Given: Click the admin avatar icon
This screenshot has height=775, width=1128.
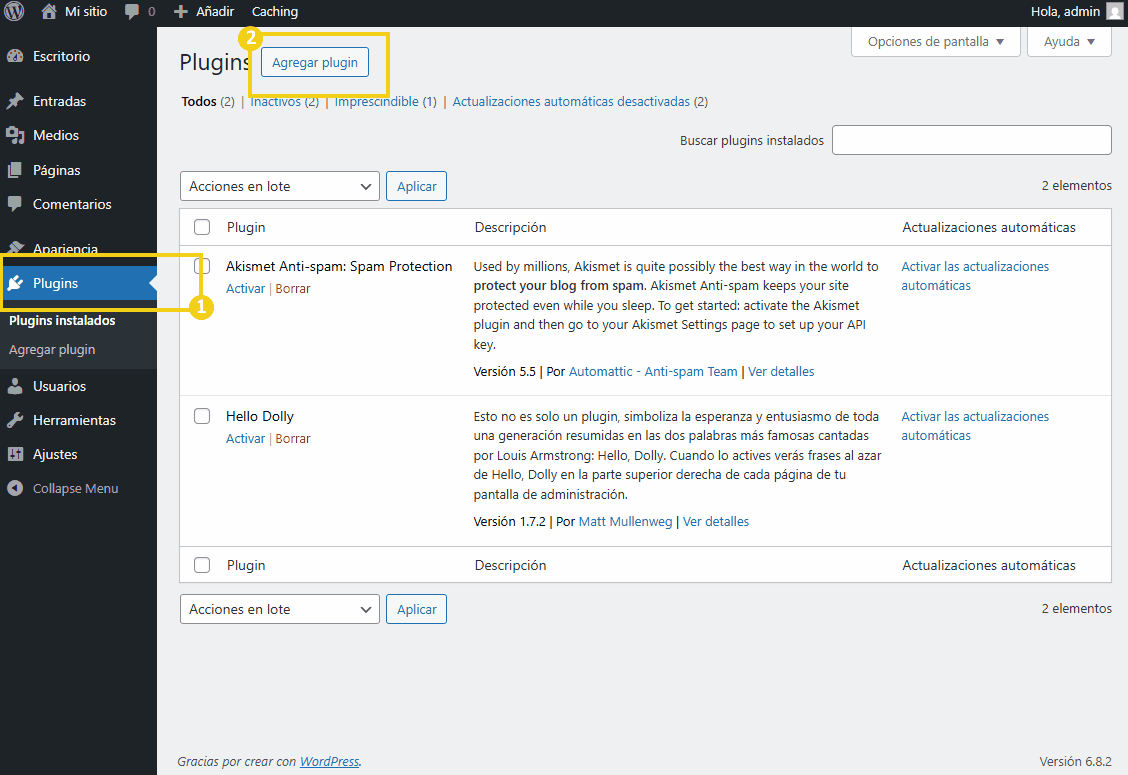Looking at the screenshot, I should coord(1114,12).
